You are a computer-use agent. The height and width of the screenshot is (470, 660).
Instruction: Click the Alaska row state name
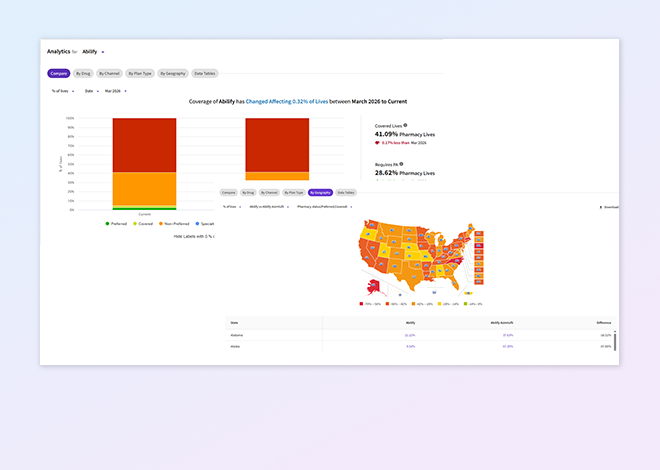point(235,346)
